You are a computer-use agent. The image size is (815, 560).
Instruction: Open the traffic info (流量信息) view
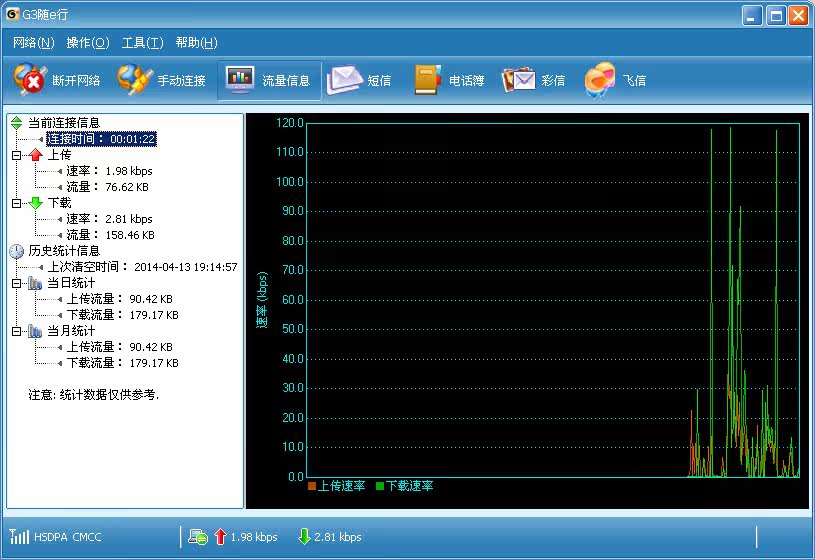[x=240, y=80]
